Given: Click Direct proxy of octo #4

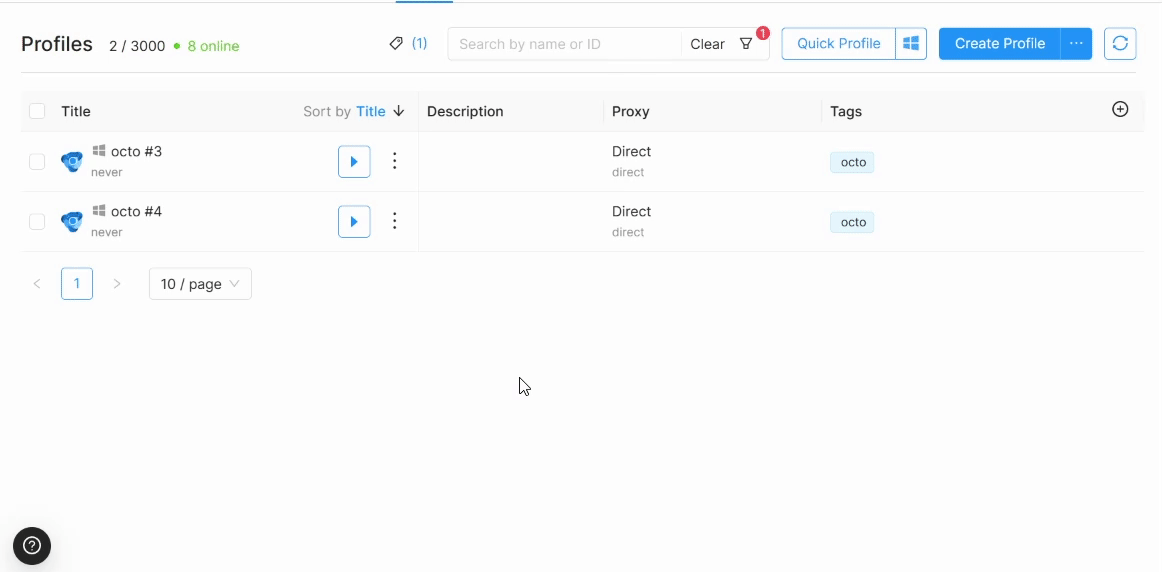Looking at the screenshot, I should [x=631, y=211].
